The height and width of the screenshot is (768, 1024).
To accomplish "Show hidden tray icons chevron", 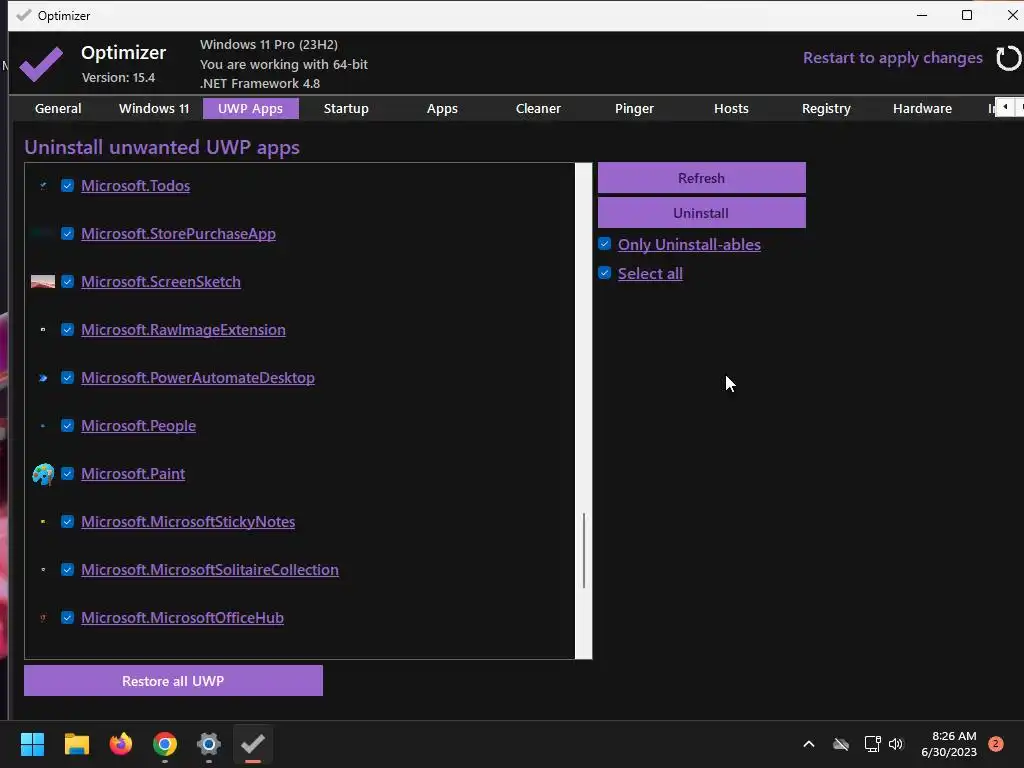I will [x=808, y=744].
